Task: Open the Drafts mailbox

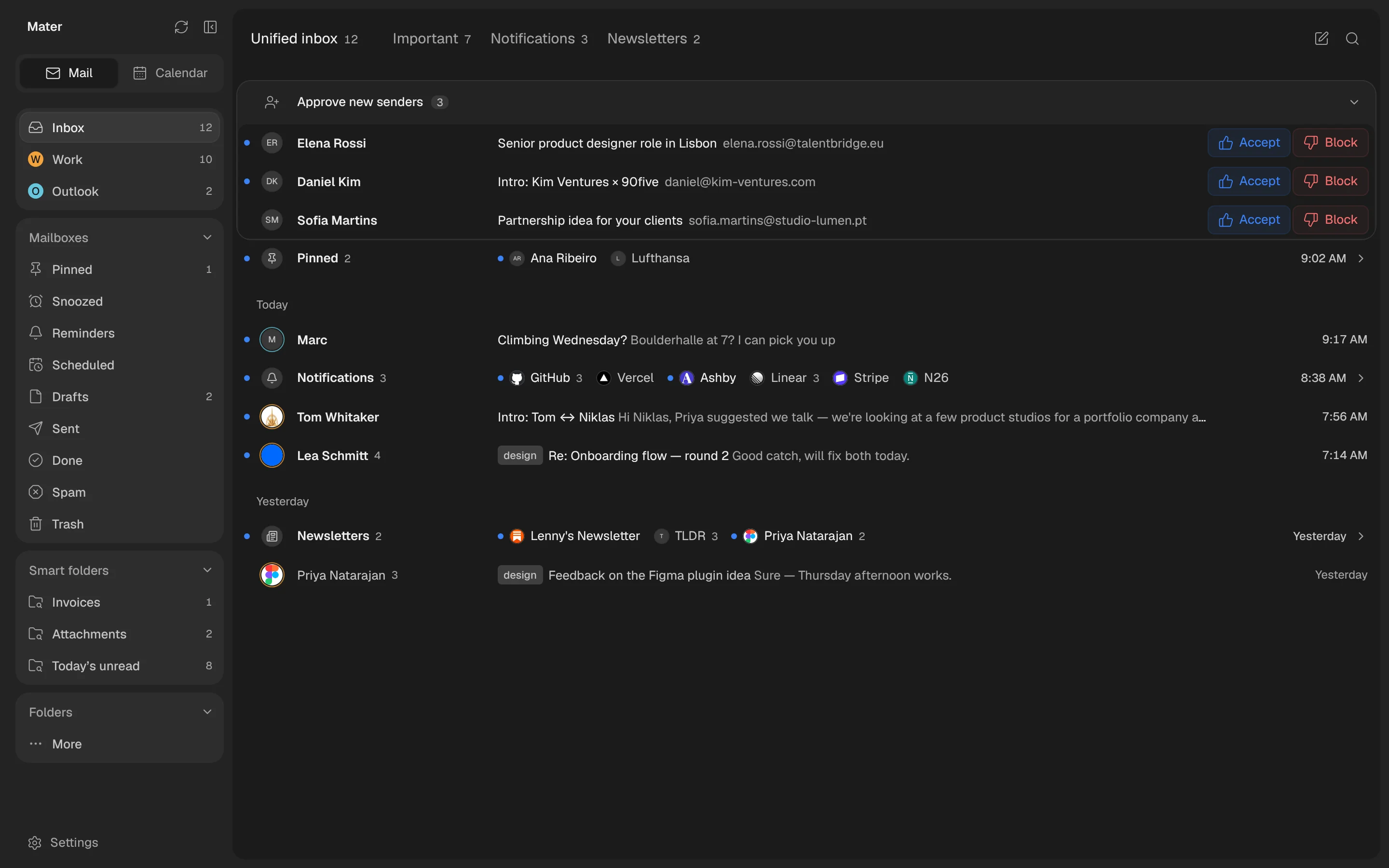Action: 120,397
